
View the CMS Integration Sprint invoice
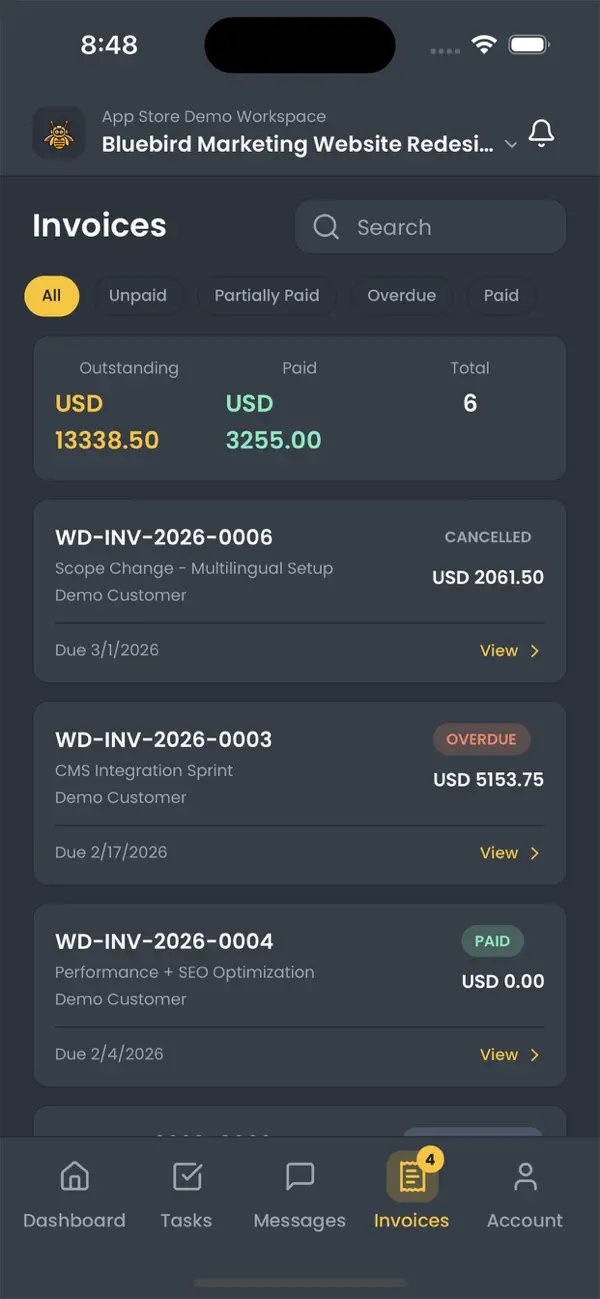[x=499, y=853]
